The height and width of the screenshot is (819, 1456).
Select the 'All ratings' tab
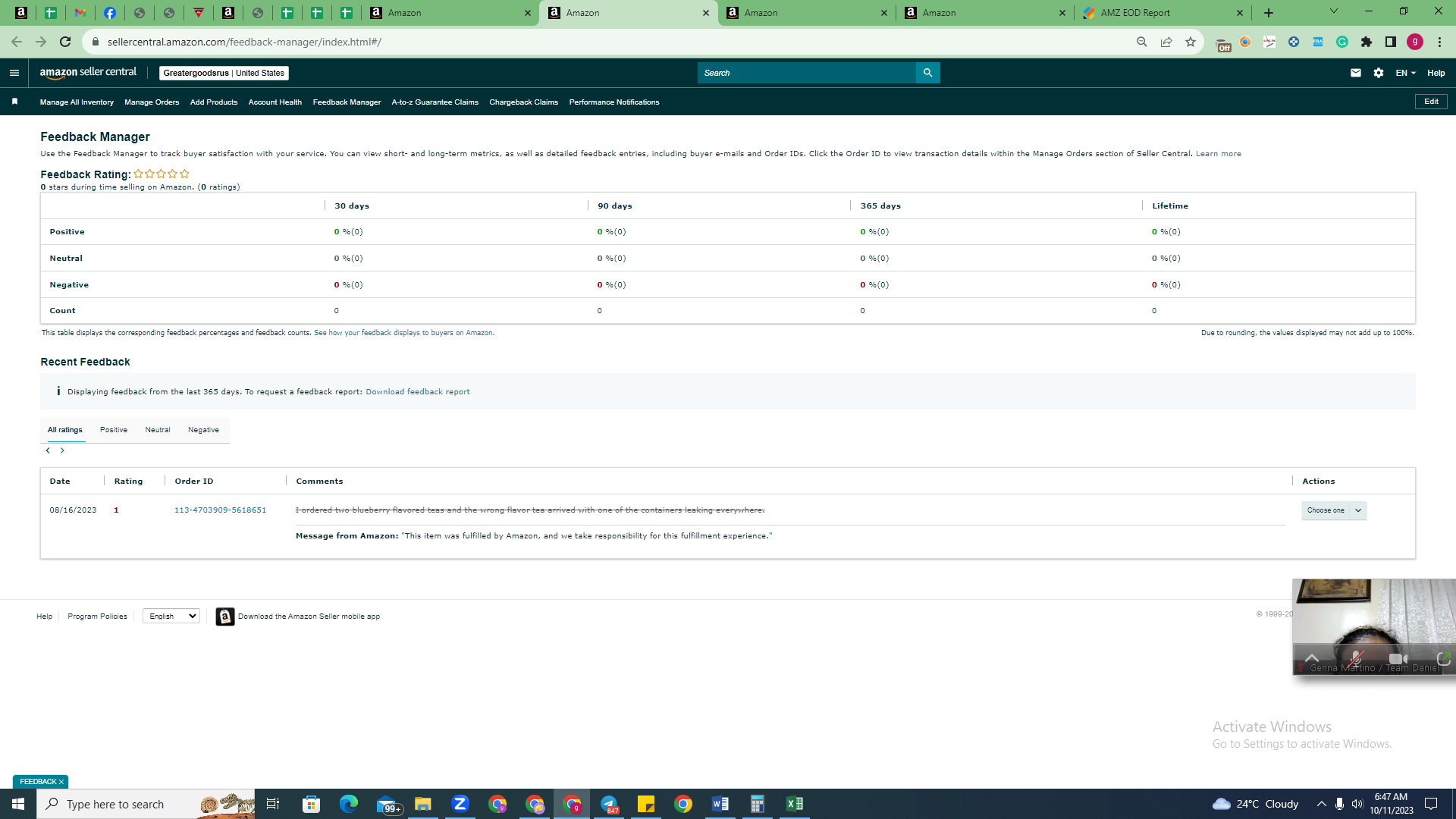(65, 430)
